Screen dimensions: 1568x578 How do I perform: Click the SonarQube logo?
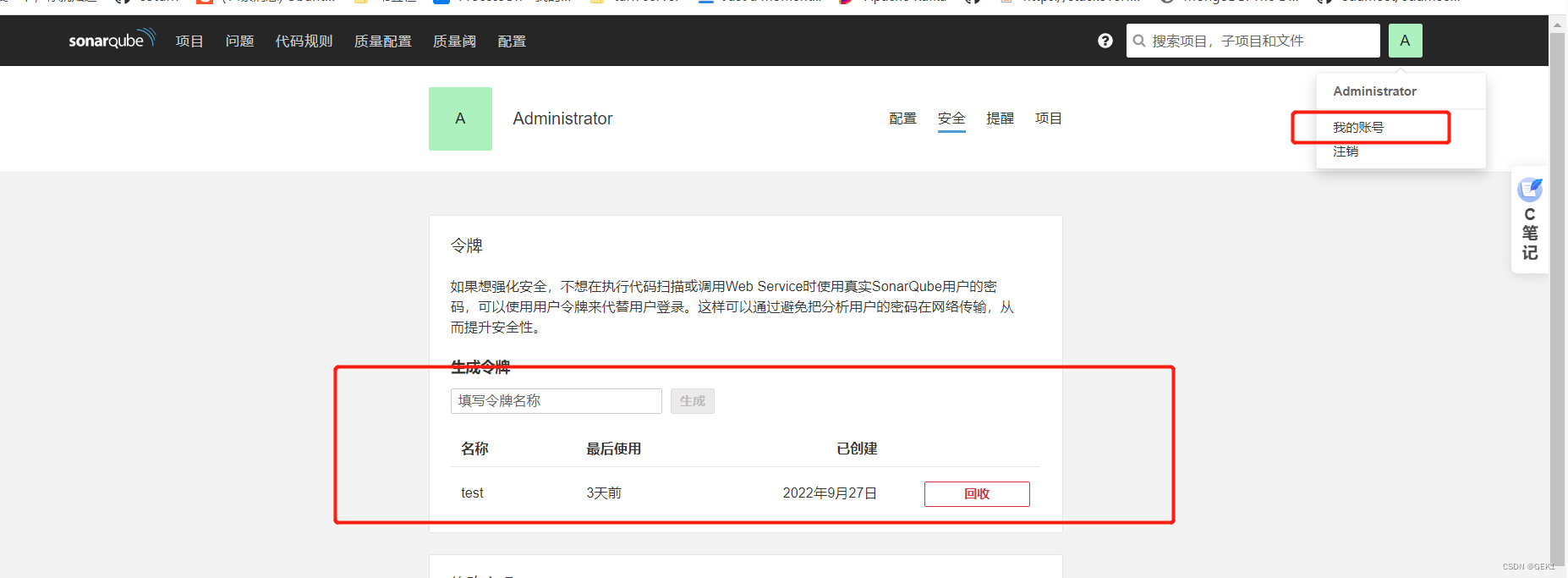pyautogui.click(x=112, y=39)
